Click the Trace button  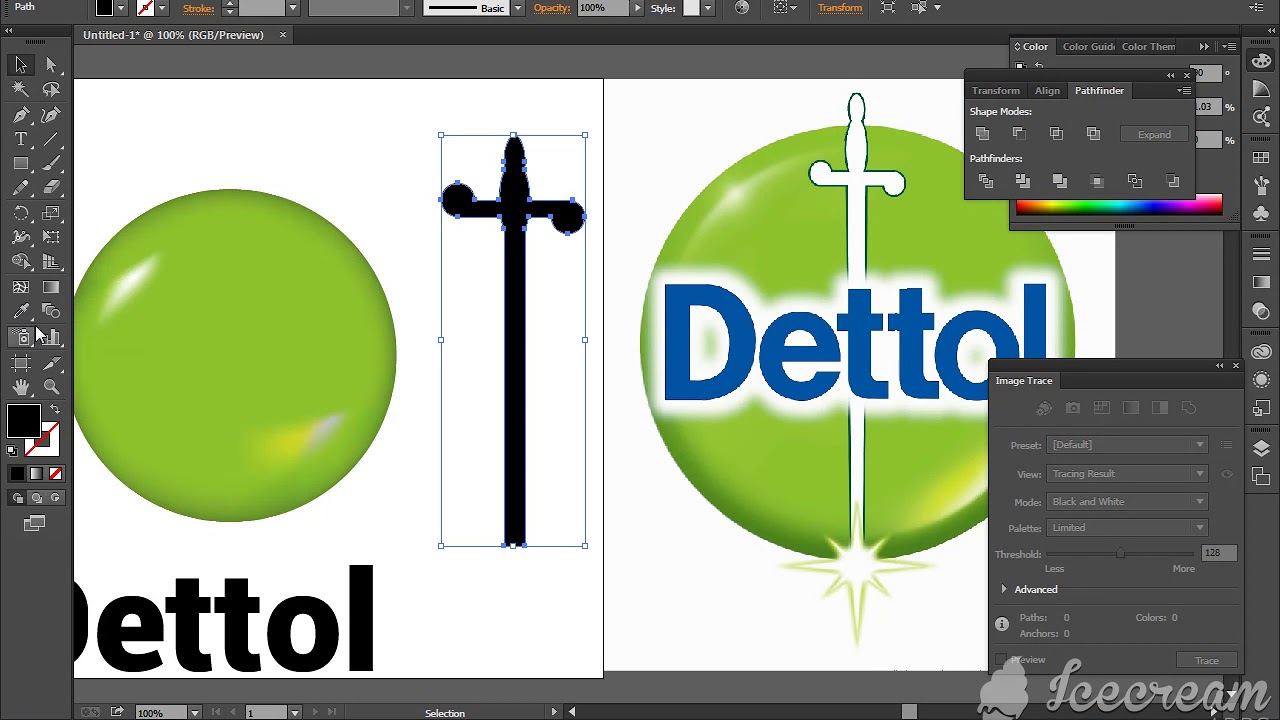click(1207, 661)
